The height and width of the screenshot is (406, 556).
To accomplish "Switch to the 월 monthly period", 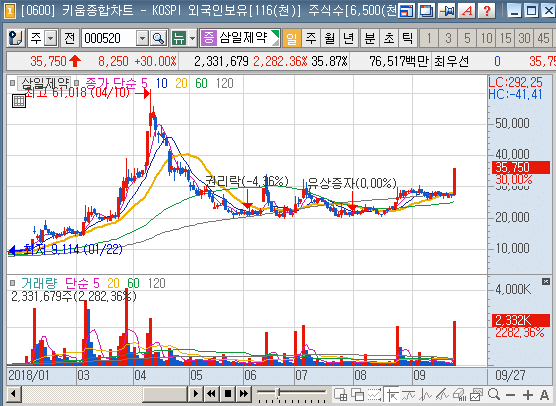I will click(x=330, y=38).
